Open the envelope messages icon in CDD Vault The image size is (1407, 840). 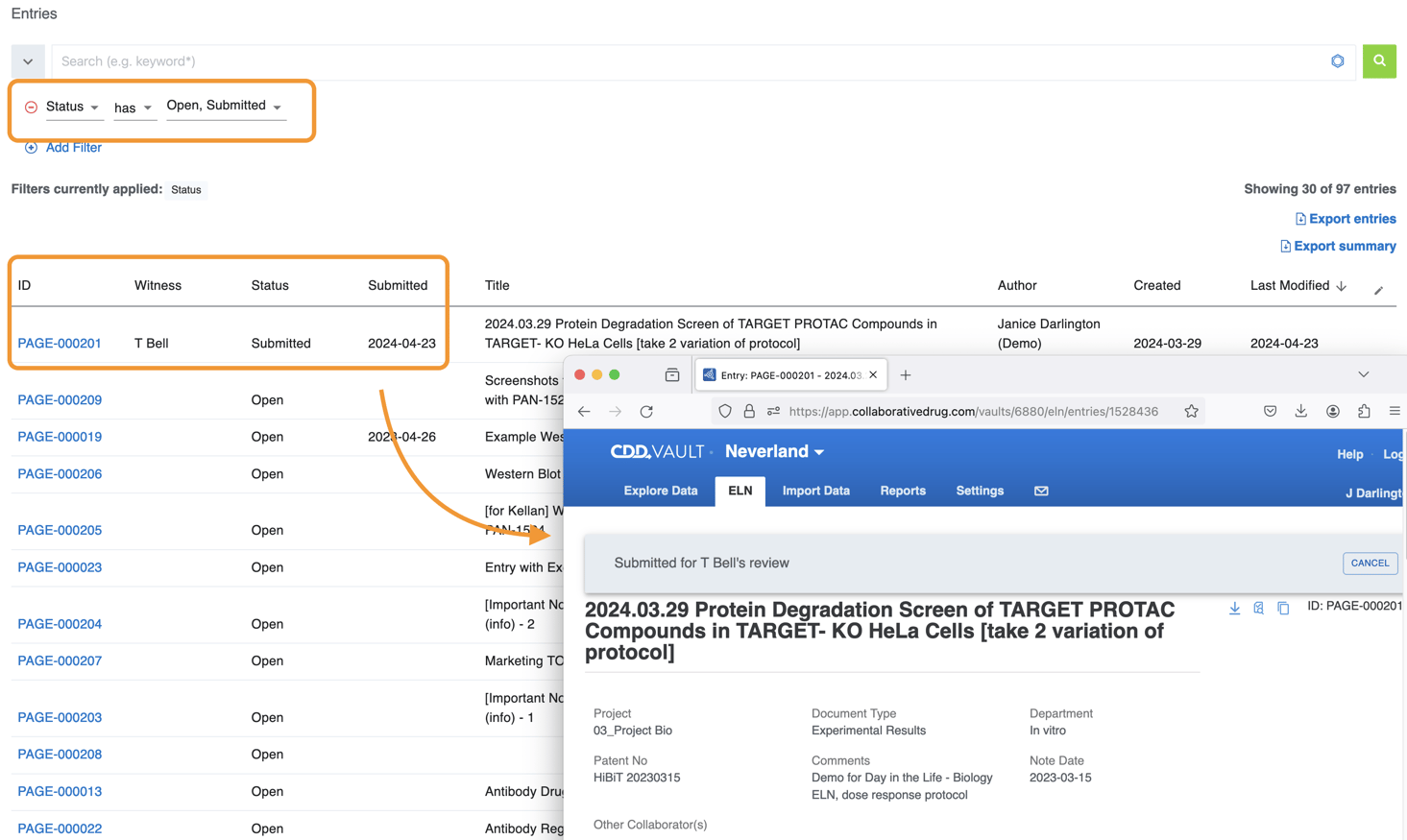tap(1041, 491)
